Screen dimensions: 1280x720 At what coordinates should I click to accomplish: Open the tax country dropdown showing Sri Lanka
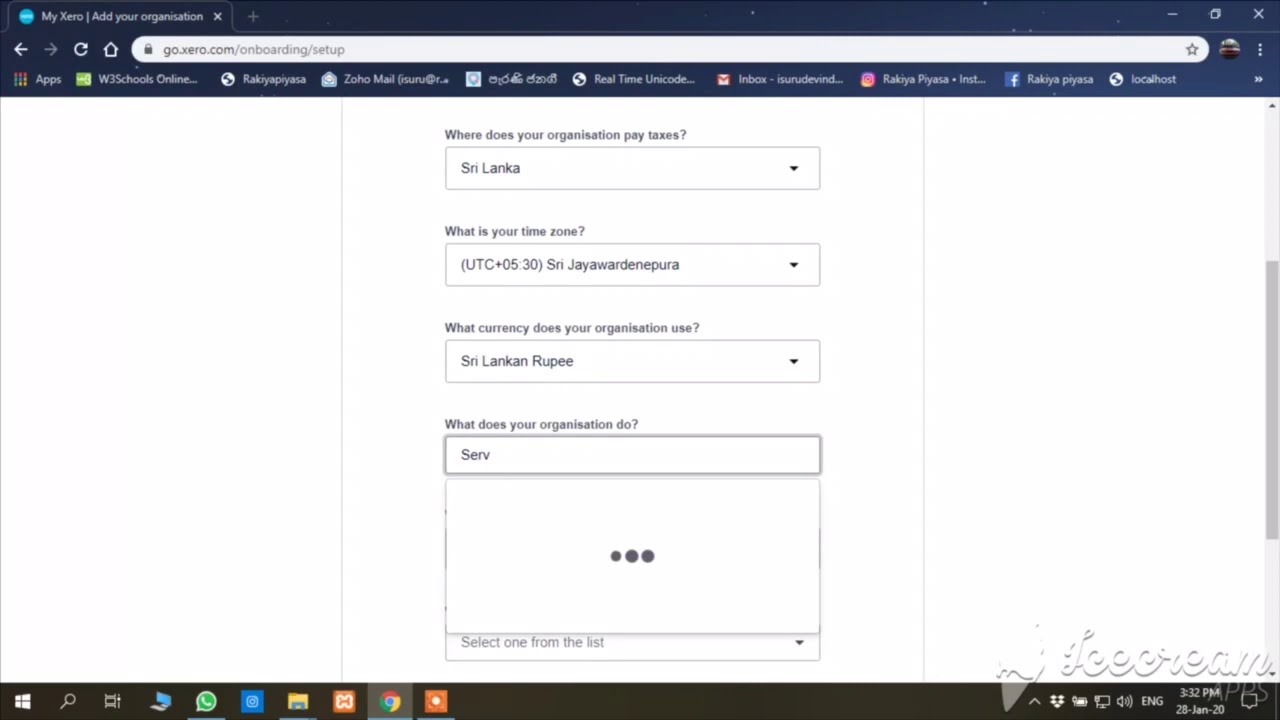coord(632,168)
